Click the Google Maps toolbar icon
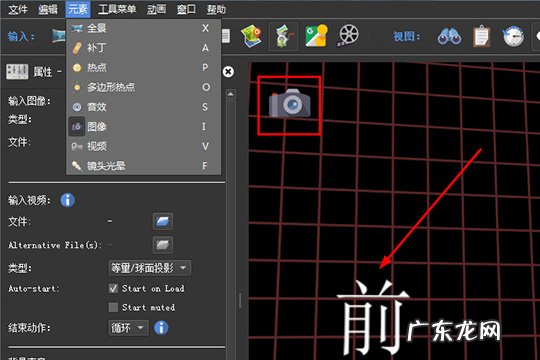Image resolution: width=540 pixels, height=360 pixels. [x=316, y=35]
